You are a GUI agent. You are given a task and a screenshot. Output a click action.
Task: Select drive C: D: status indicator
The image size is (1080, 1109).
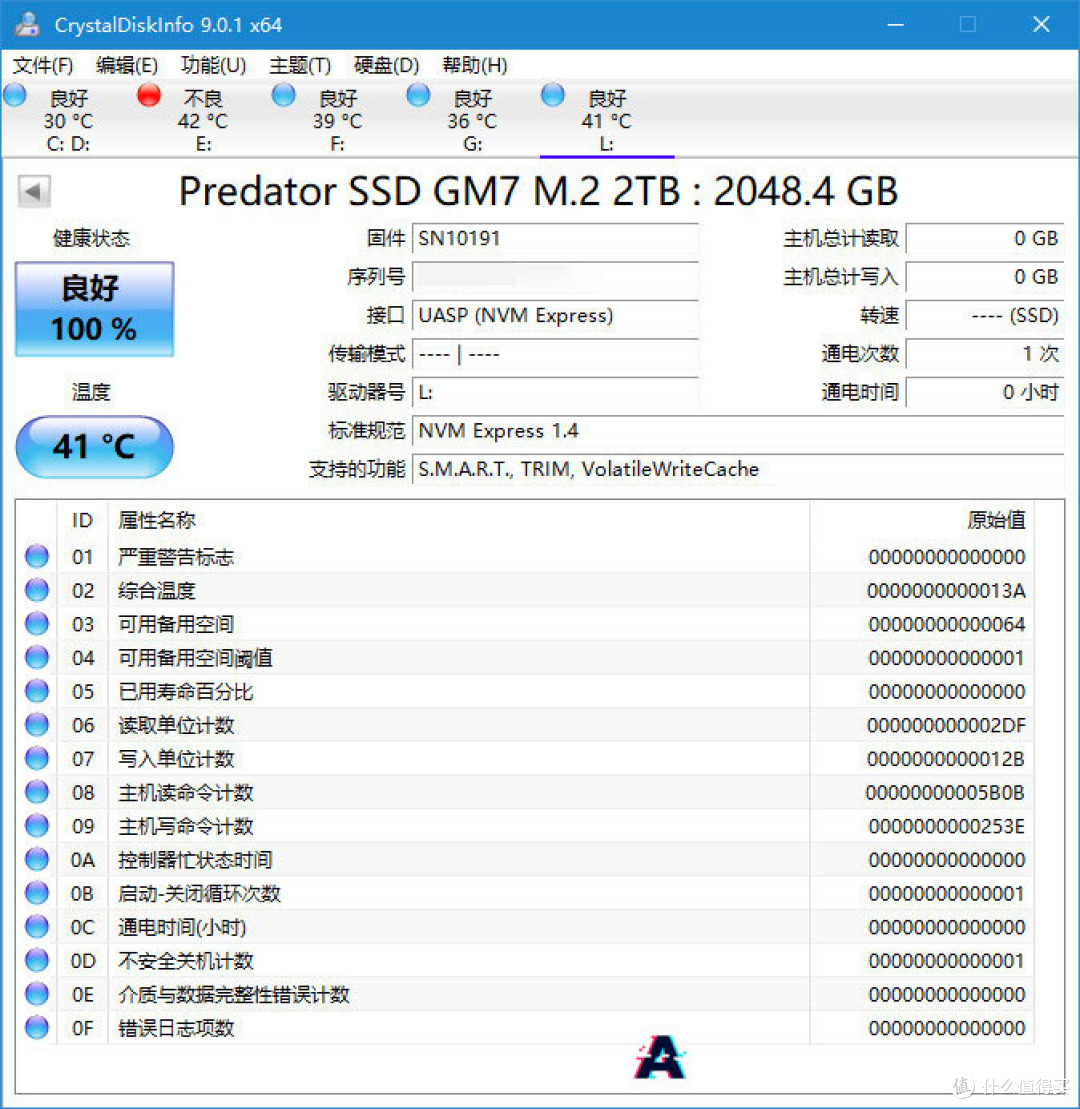pos(14,95)
